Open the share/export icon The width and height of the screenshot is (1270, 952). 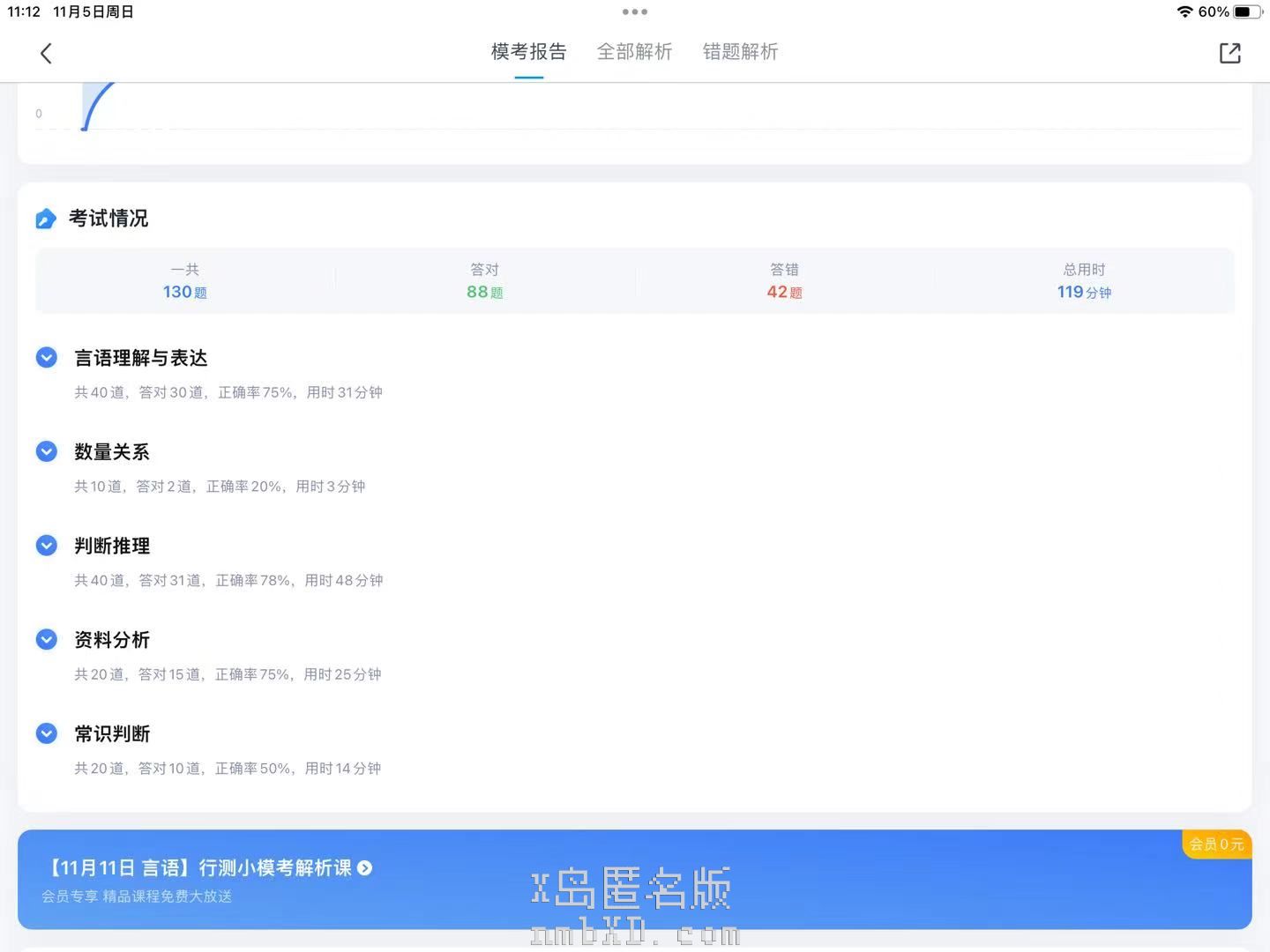[1229, 53]
